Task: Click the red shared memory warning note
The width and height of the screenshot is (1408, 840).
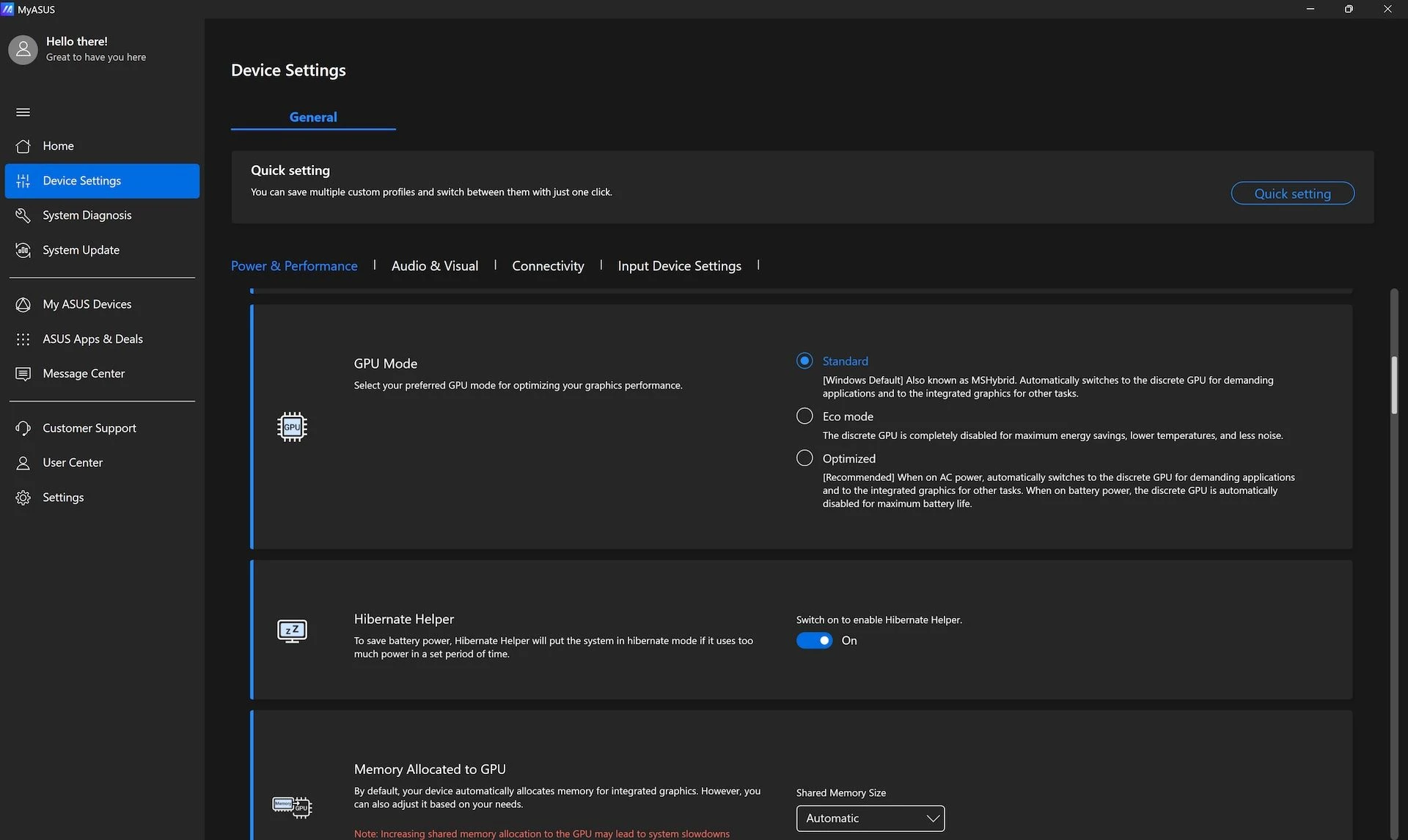Action: coord(541,833)
